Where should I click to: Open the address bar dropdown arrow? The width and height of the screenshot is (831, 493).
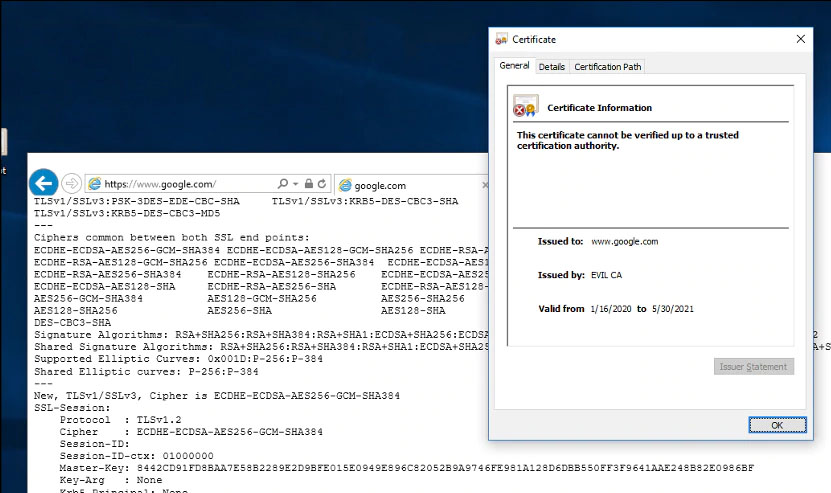[x=296, y=184]
